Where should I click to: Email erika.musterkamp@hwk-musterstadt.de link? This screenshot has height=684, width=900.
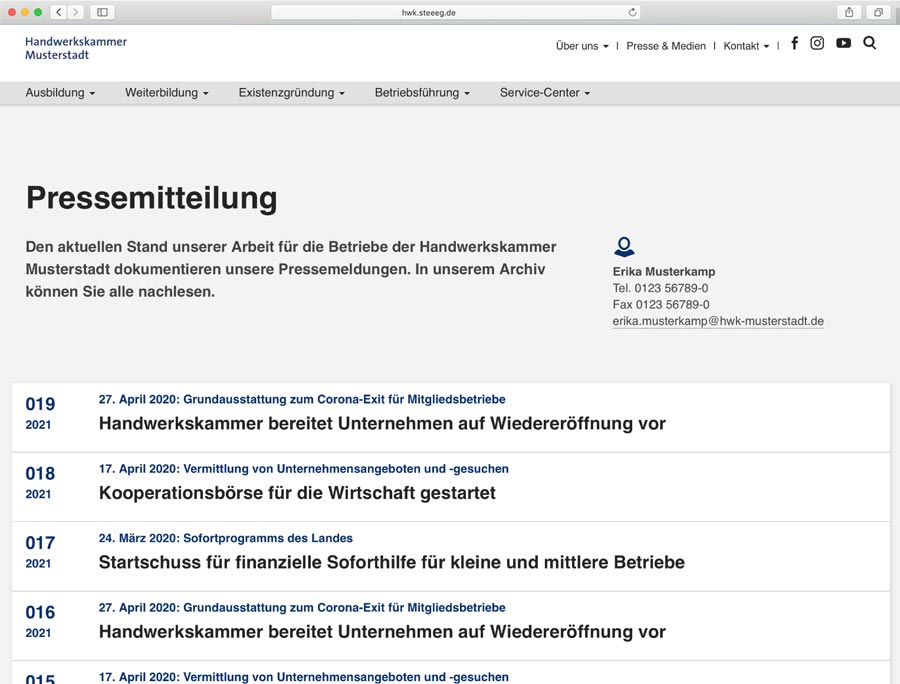click(x=718, y=321)
